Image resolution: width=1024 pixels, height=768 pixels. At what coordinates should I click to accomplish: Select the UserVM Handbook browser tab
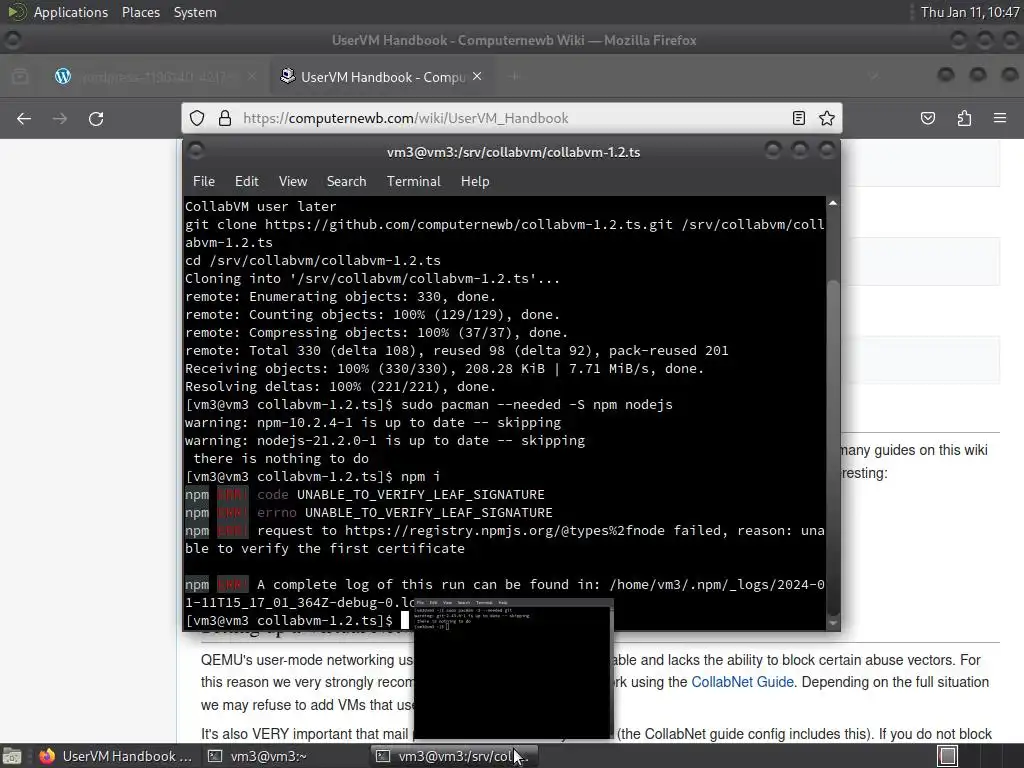coord(381,76)
